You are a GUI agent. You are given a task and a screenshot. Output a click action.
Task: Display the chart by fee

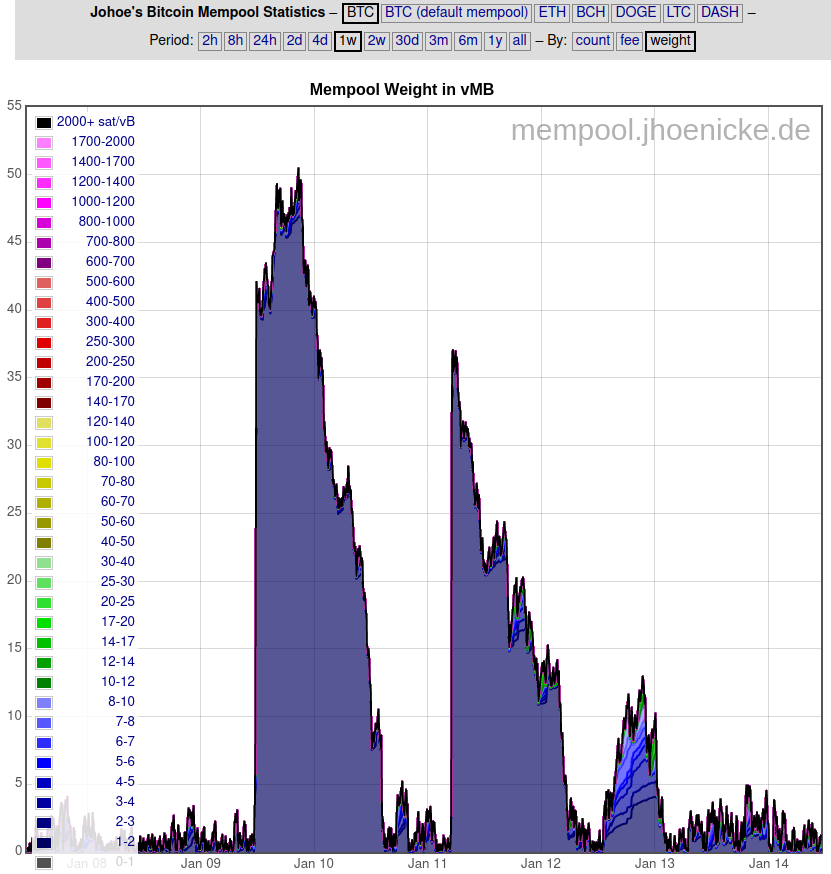tap(629, 41)
